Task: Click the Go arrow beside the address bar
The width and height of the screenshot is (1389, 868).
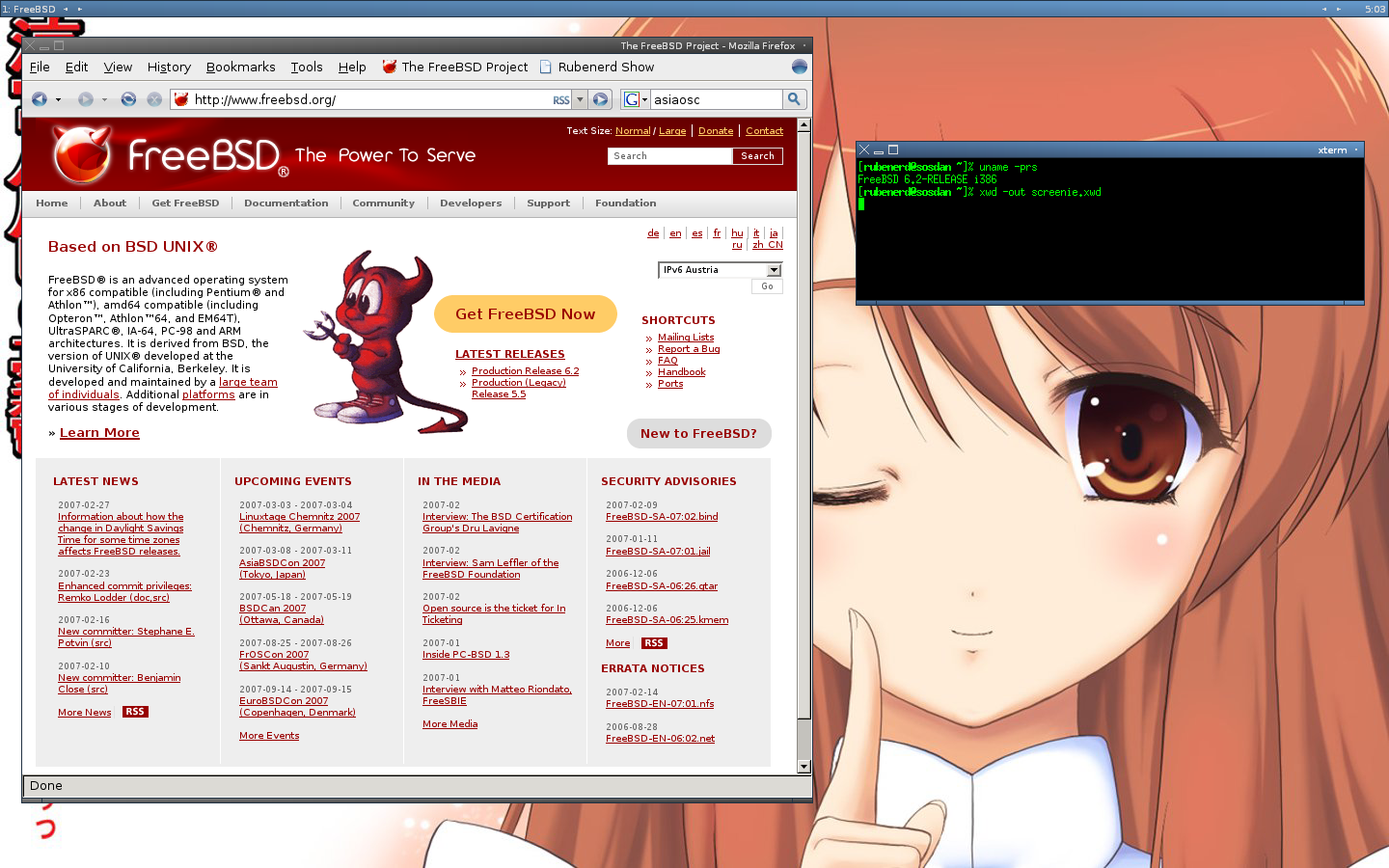Action: click(600, 99)
